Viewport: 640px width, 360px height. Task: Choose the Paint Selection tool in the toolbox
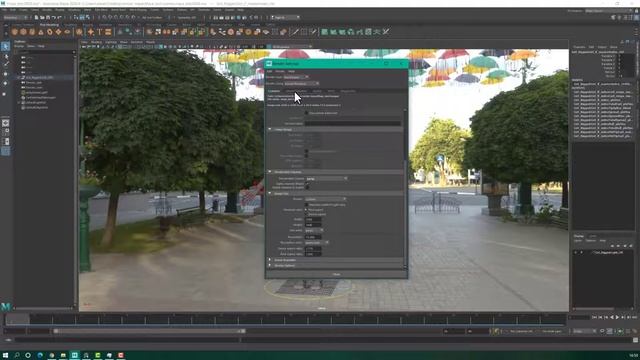[5, 64]
